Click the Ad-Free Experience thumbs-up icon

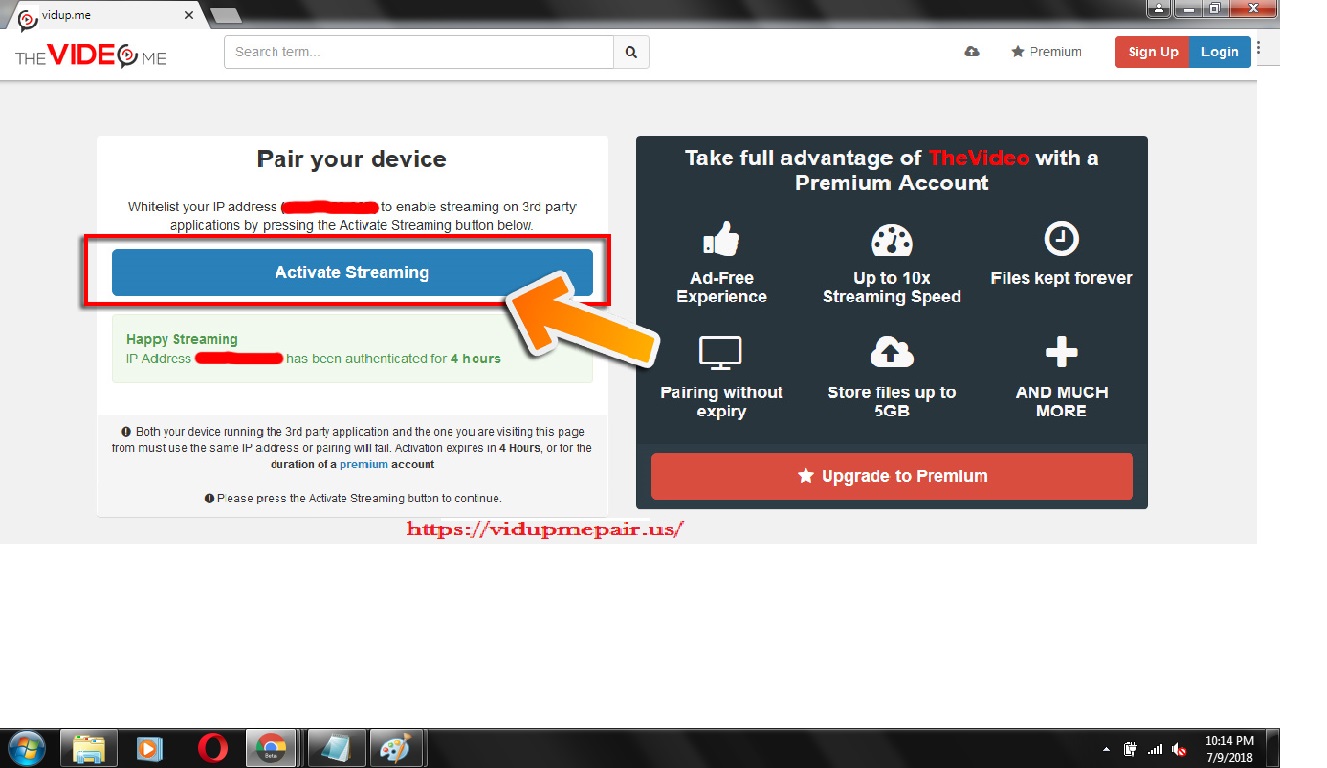tap(721, 239)
